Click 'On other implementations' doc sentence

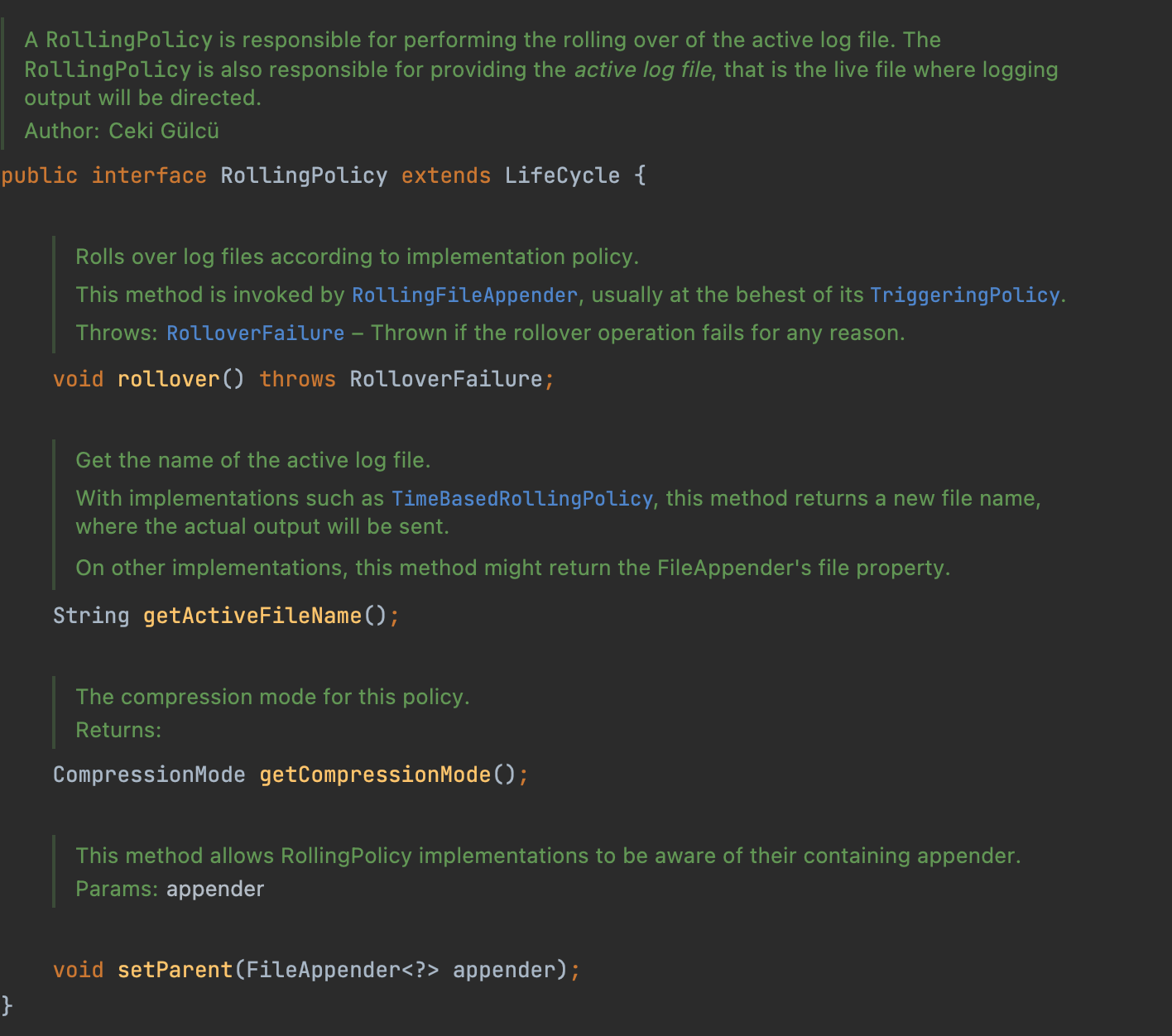(x=512, y=568)
